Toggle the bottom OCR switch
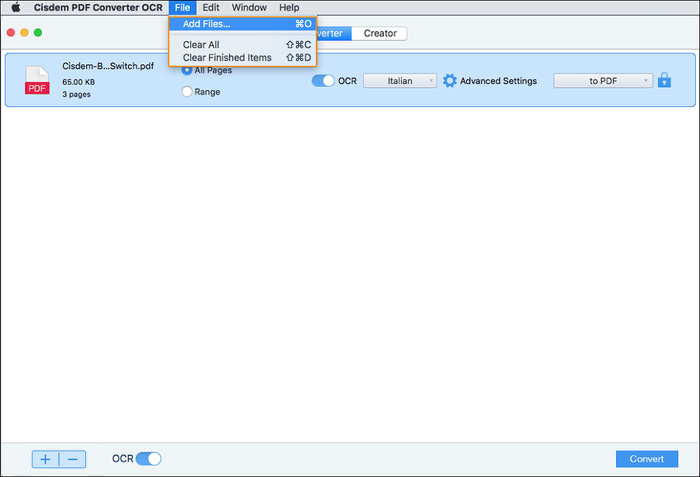700x477 pixels. click(148, 459)
